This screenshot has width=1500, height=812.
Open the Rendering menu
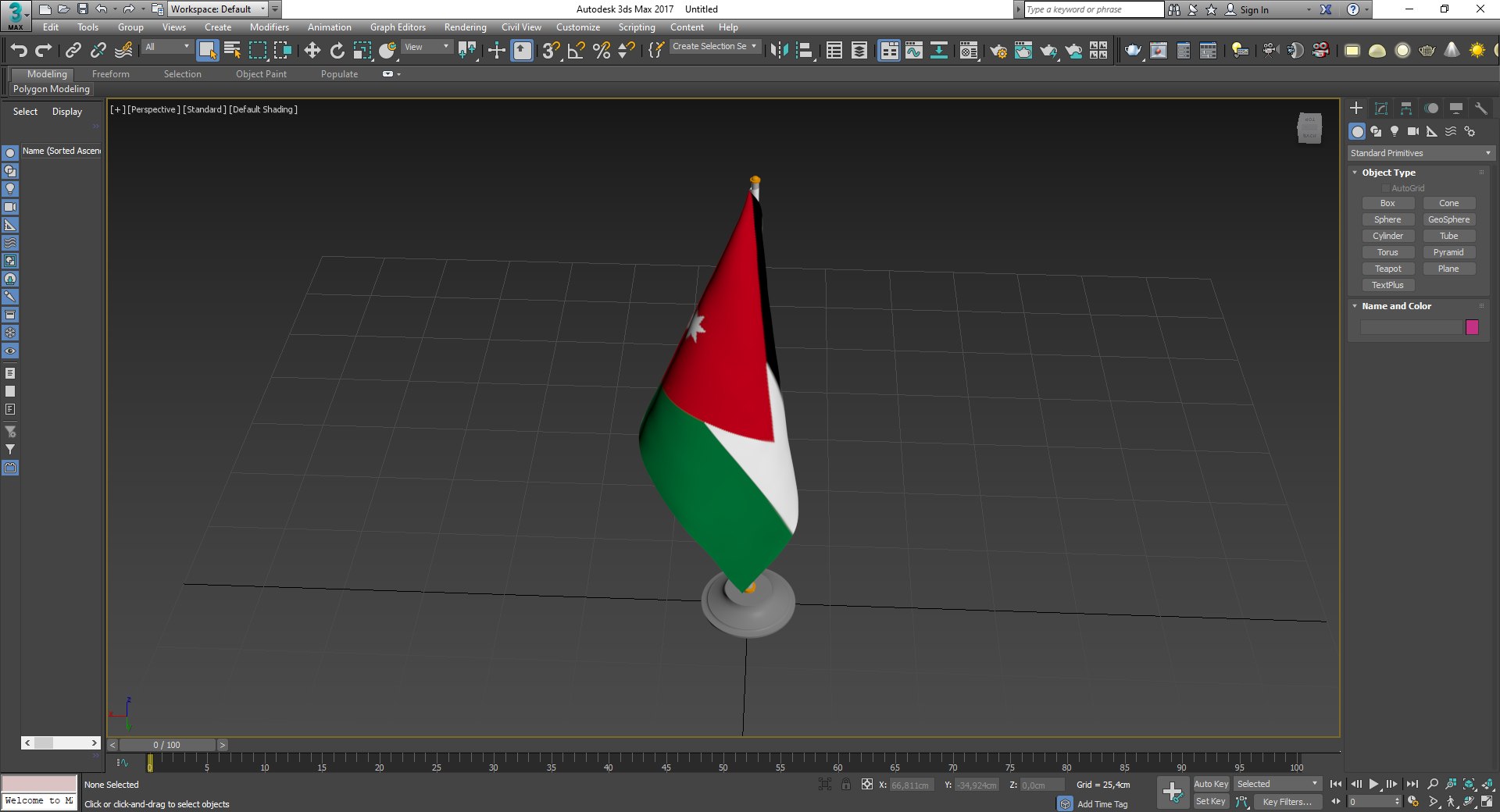(465, 27)
